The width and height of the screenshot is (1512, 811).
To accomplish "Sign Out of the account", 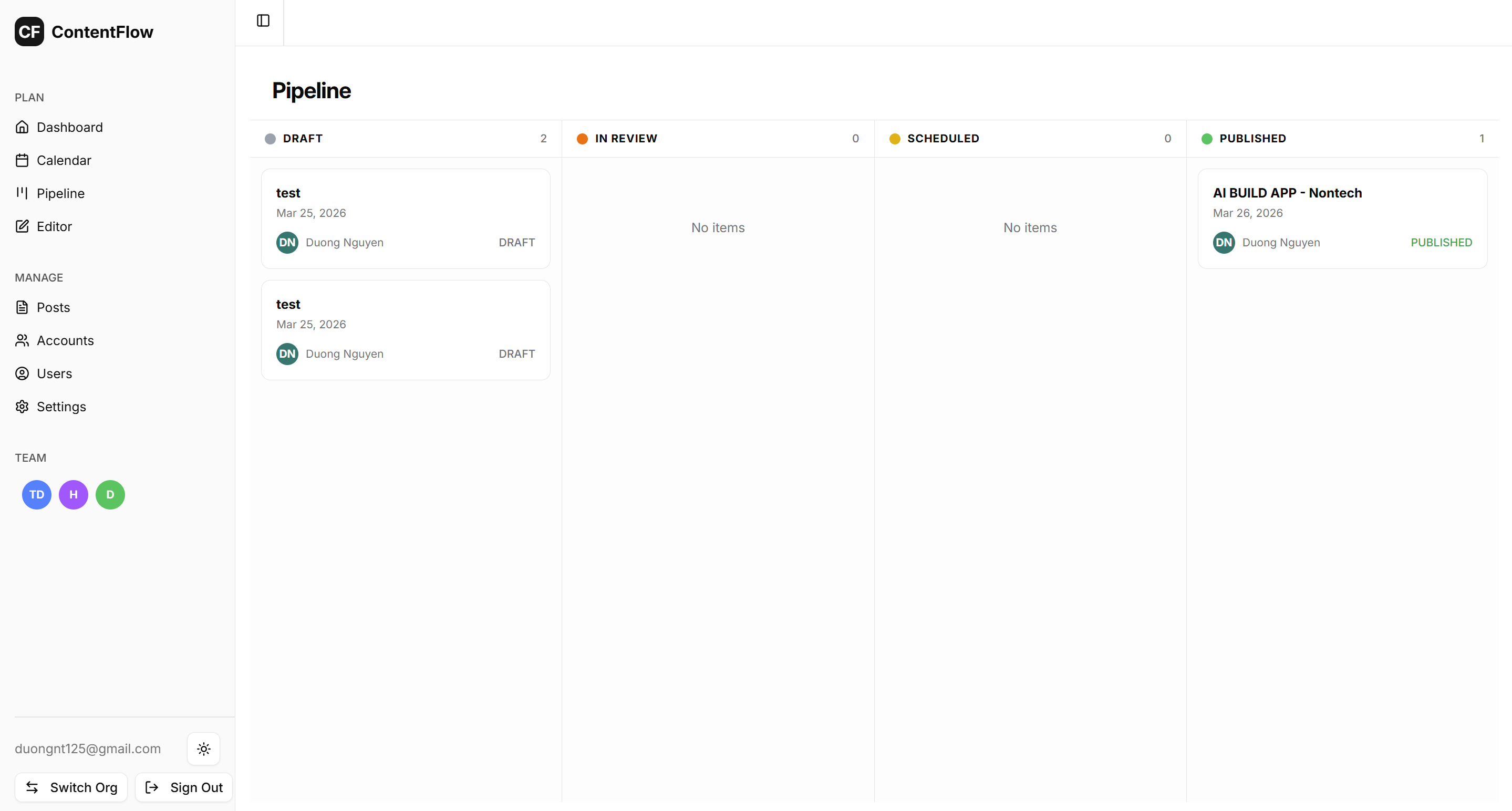I will [182, 787].
